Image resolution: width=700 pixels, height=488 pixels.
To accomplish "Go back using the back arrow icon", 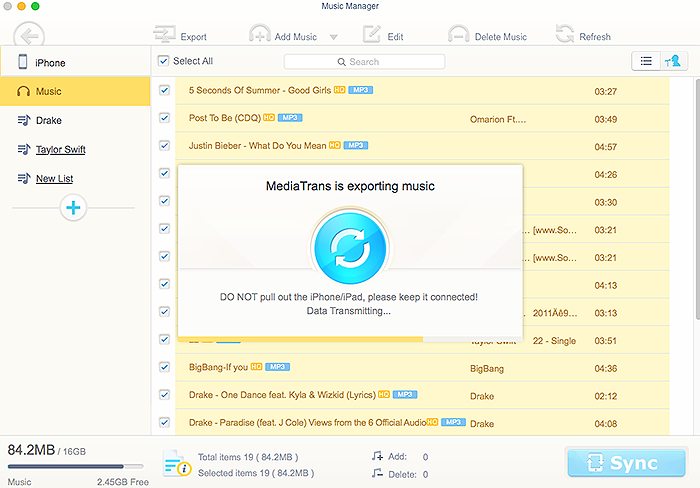I will [x=29, y=35].
